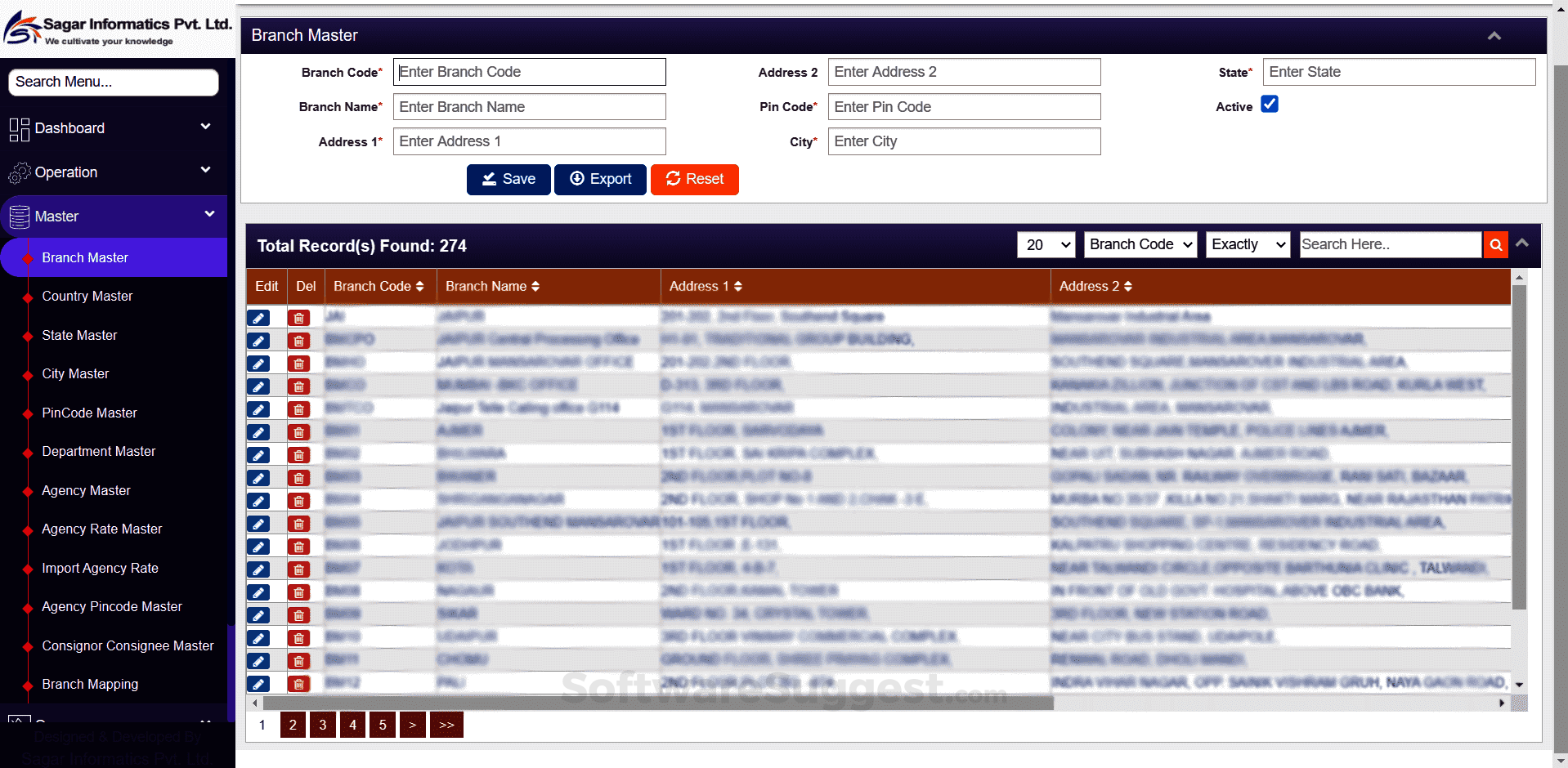Click the delete trash icon on the first row

pyautogui.click(x=298, y=317)
